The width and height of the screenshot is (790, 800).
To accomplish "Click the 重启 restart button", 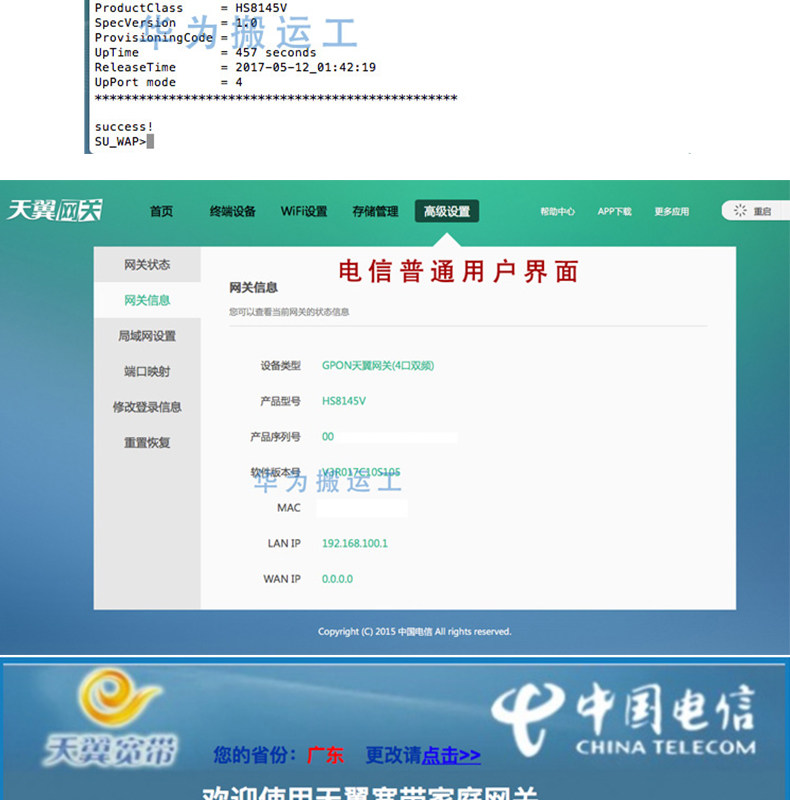I will 755,211.
